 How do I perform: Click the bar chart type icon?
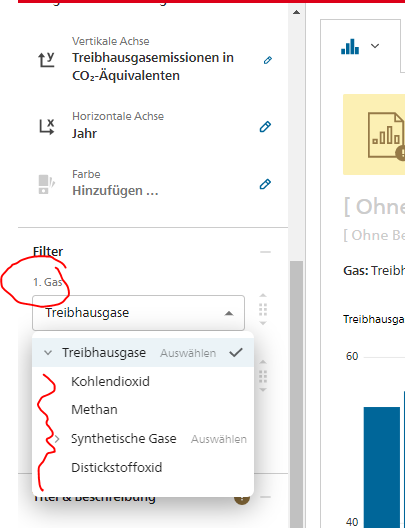click(350, 46)
